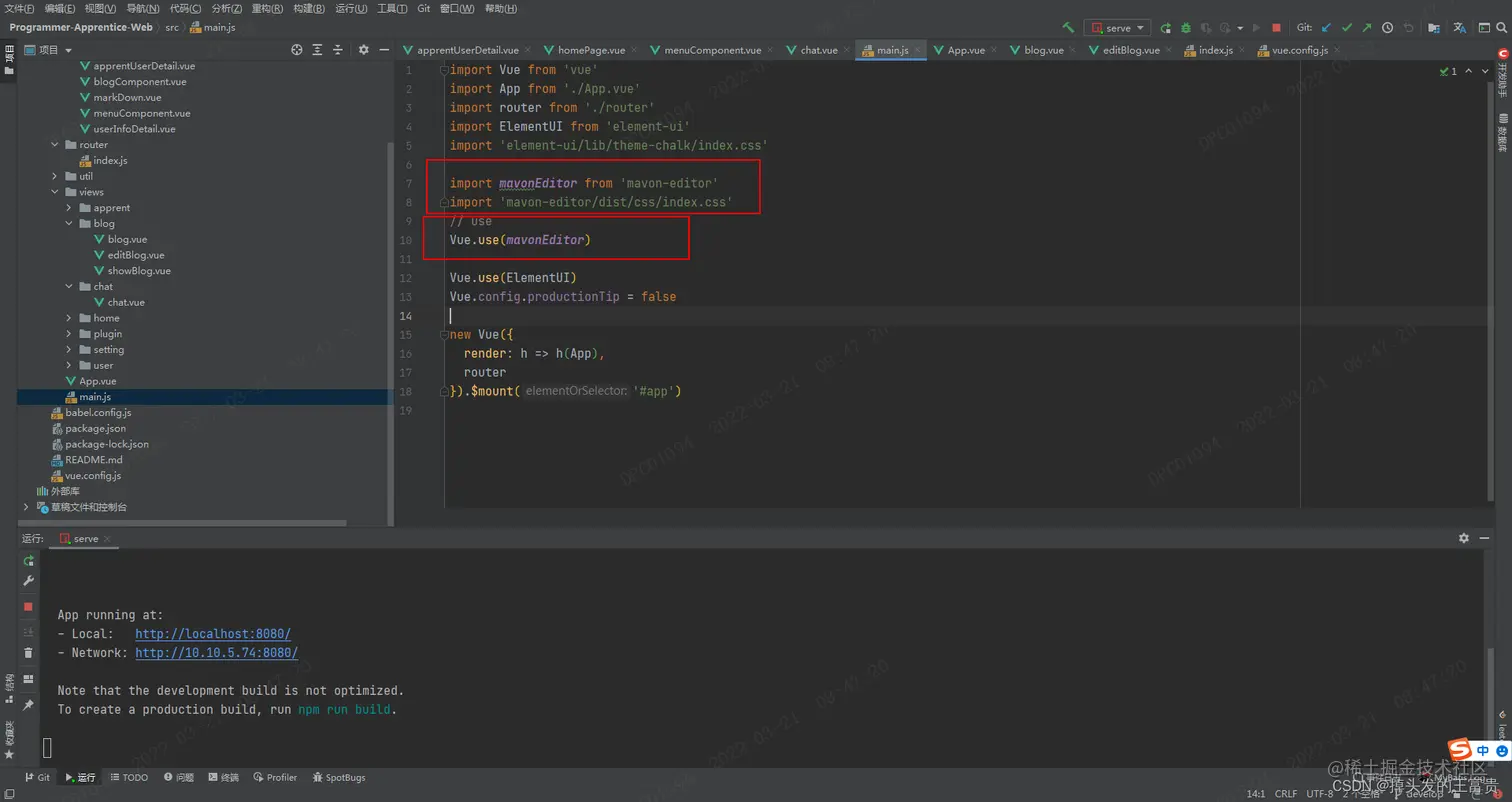Click the CRLF line separator in the status bar
The width and height of the screenshot is (1512, 802).
1286,793
